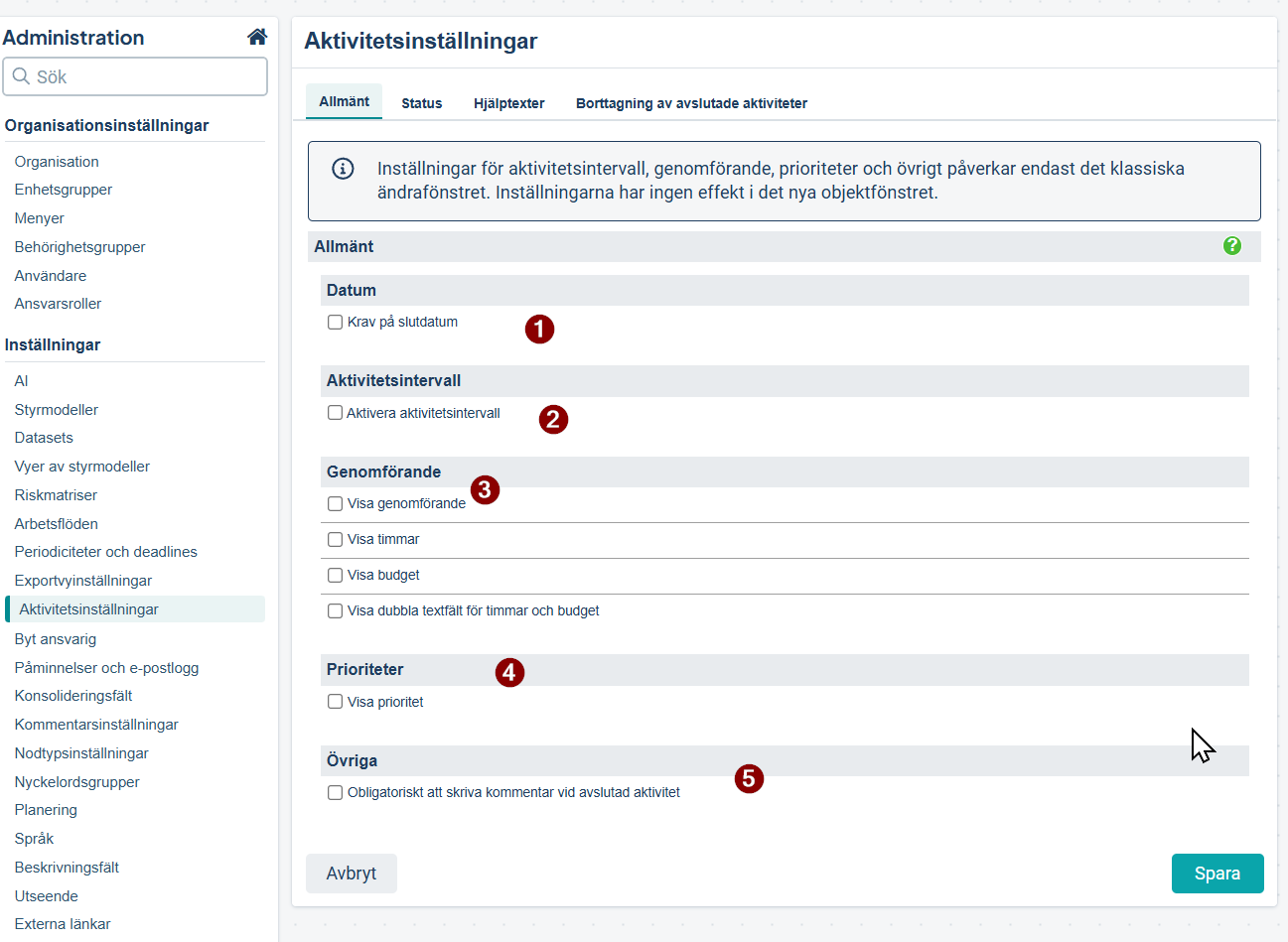Tick Aktivera aktivitetsintervall checkbox

tap(336, 413)
